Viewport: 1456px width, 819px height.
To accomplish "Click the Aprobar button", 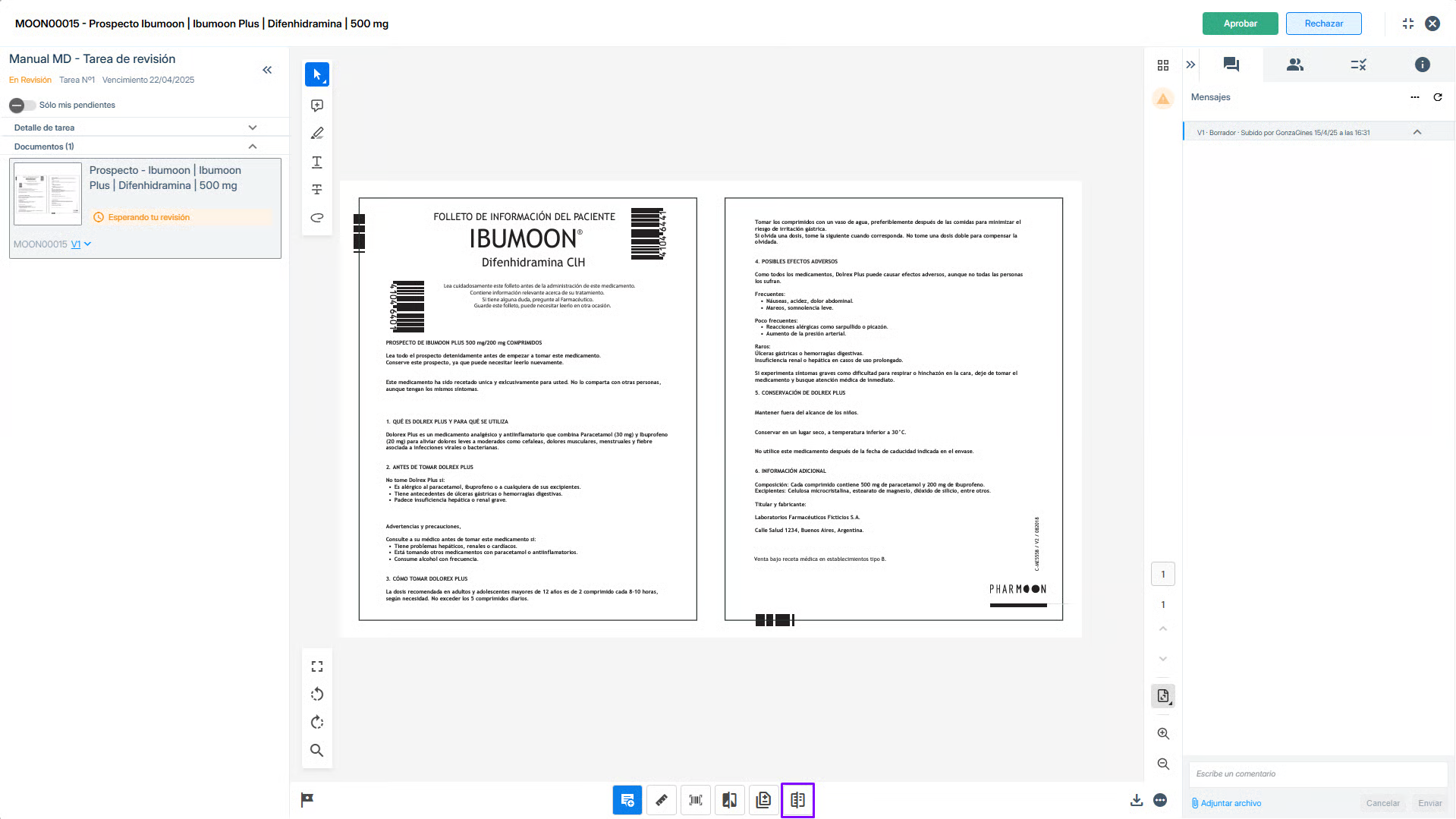I will pos(1240,24).
